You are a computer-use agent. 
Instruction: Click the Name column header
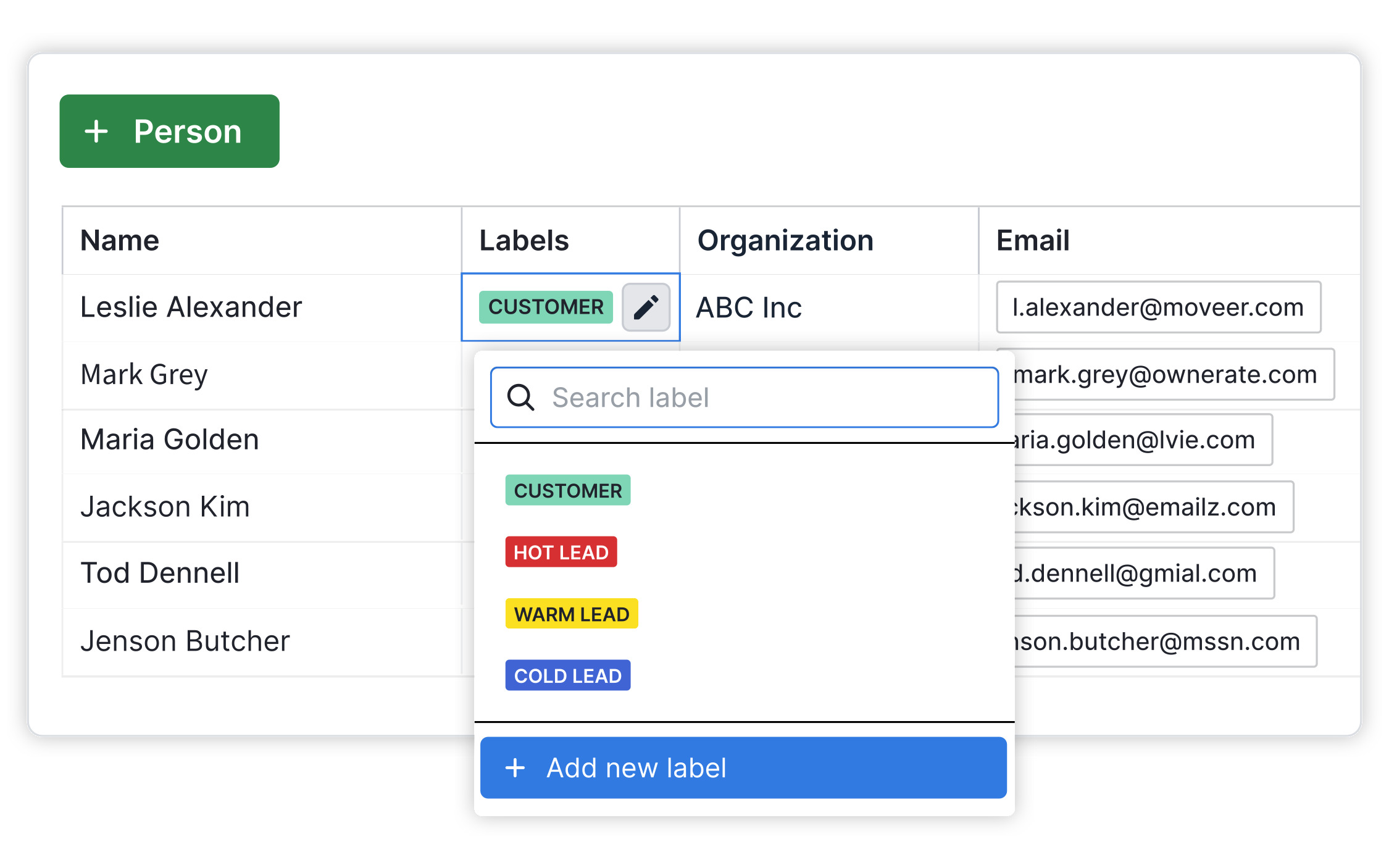pos(119,240)
